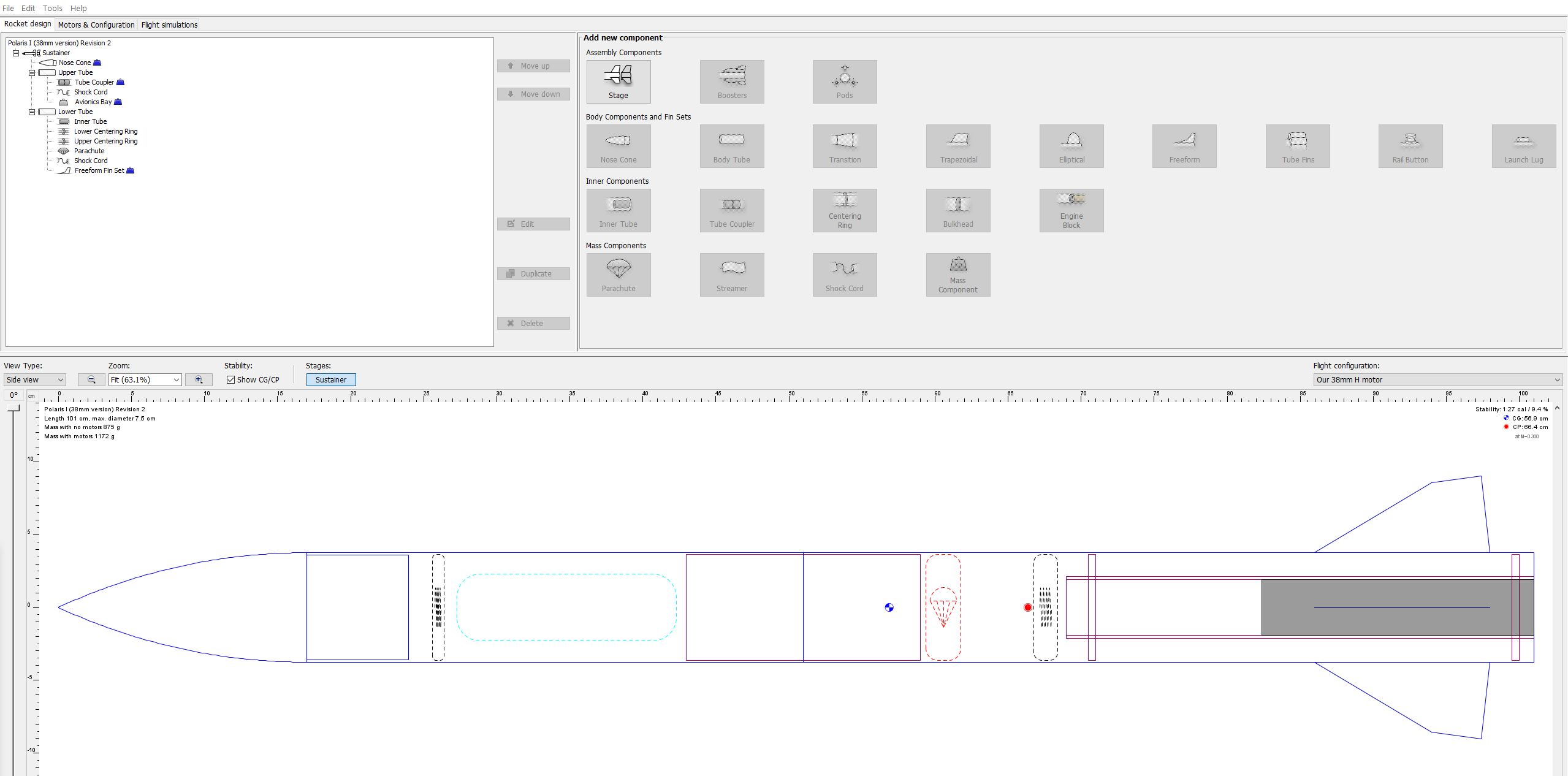
Task: Open the Flight configuration dropdown
Action: [x=1437, y=379]
